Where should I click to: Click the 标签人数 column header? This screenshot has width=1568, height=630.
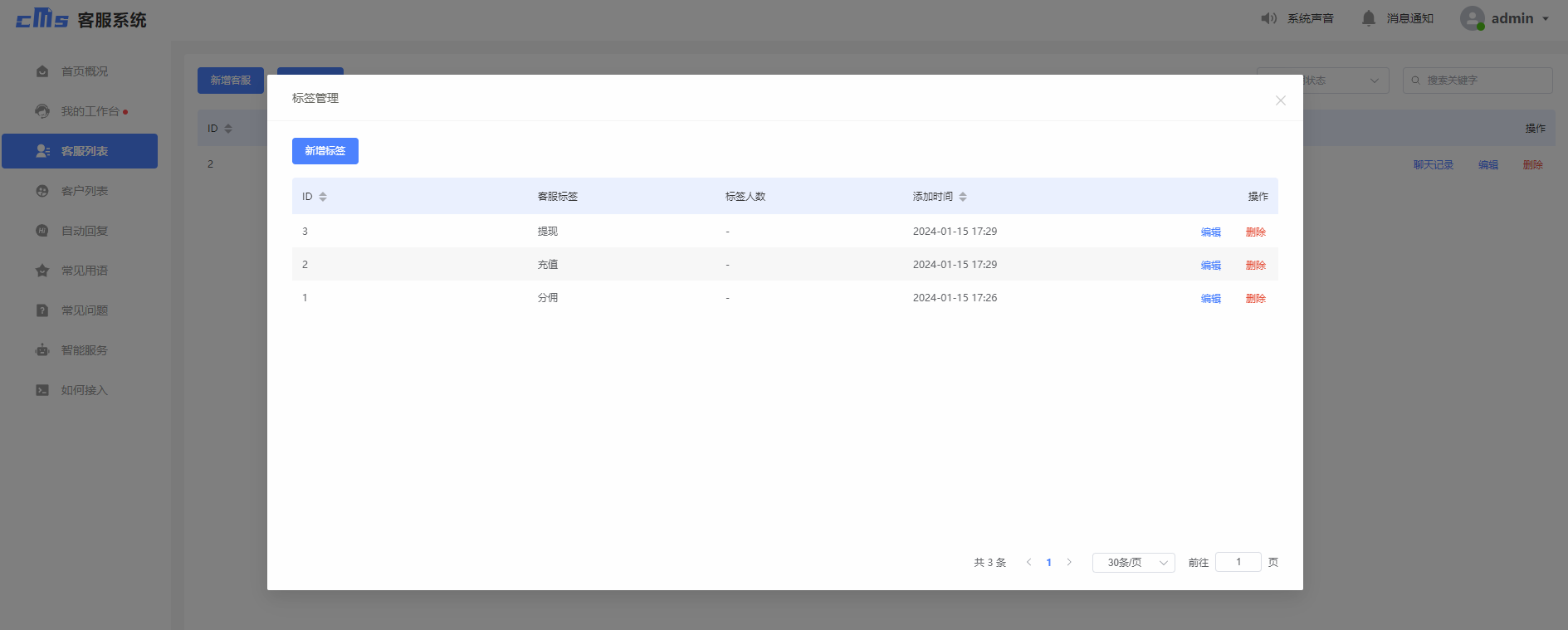[745, 197]
